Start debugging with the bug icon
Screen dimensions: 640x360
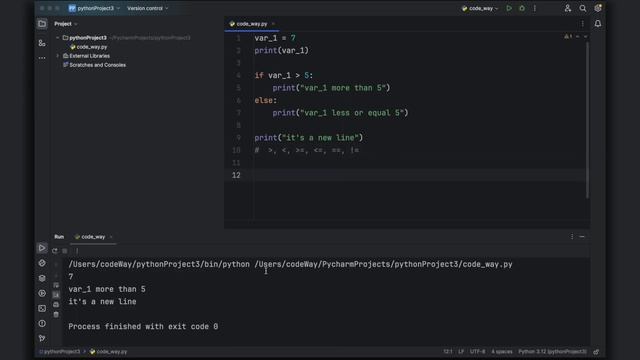[x=522, y=8]
